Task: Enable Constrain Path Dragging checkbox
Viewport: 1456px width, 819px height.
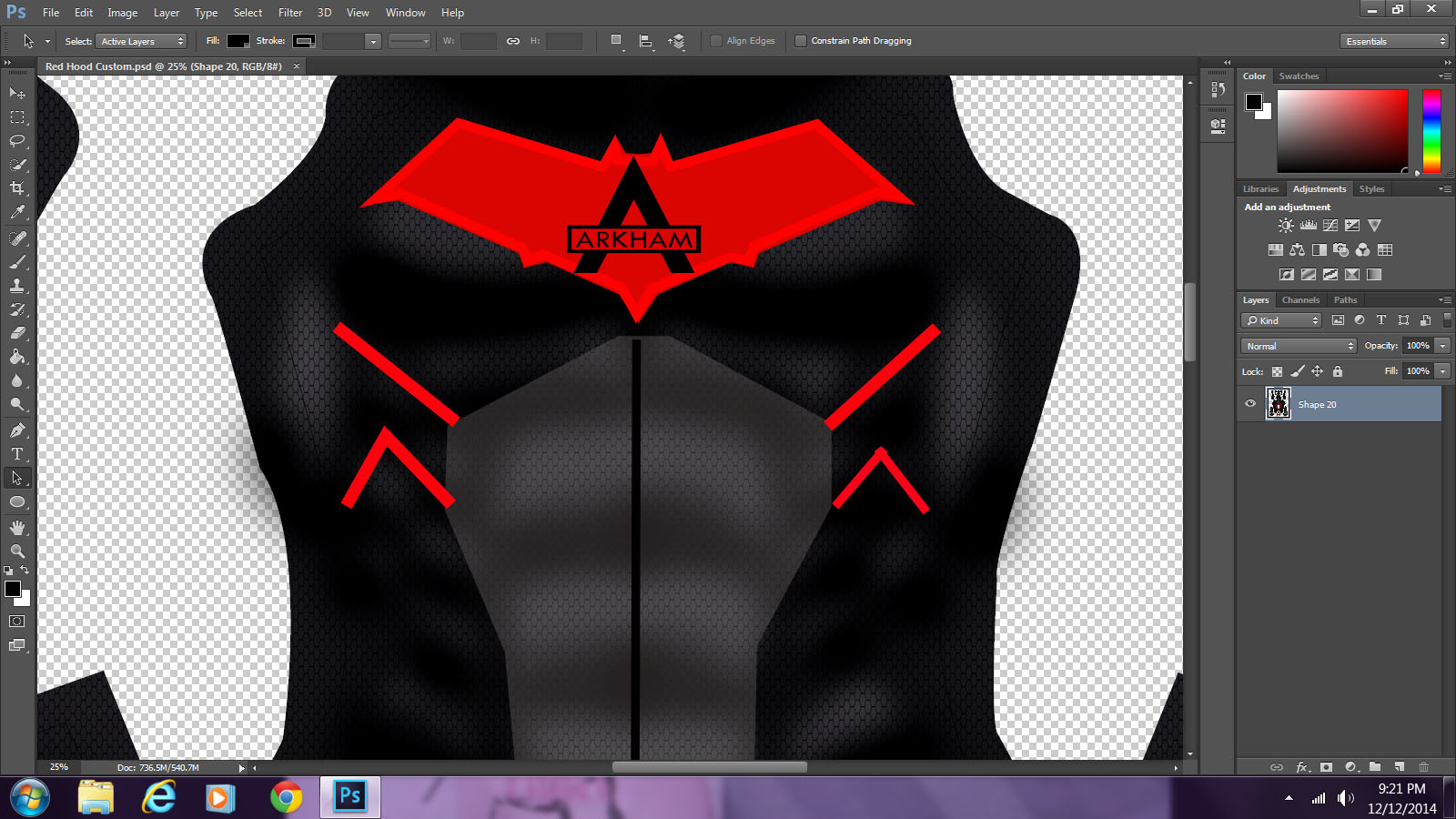Action: 801,41
